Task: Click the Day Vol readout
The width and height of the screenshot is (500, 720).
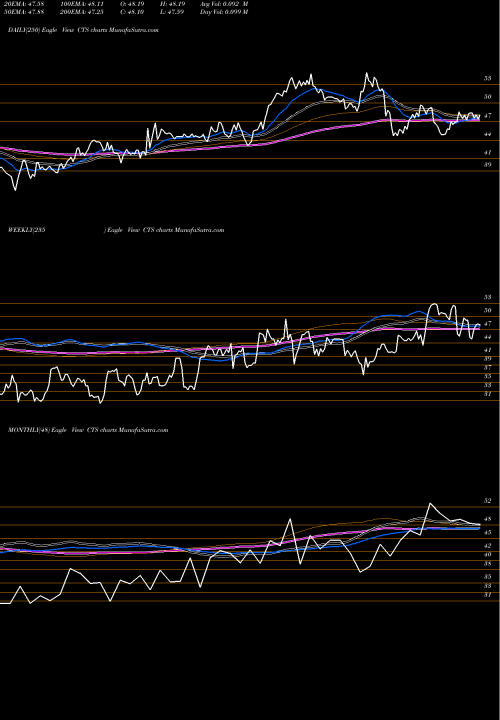Action: point(224,11)
